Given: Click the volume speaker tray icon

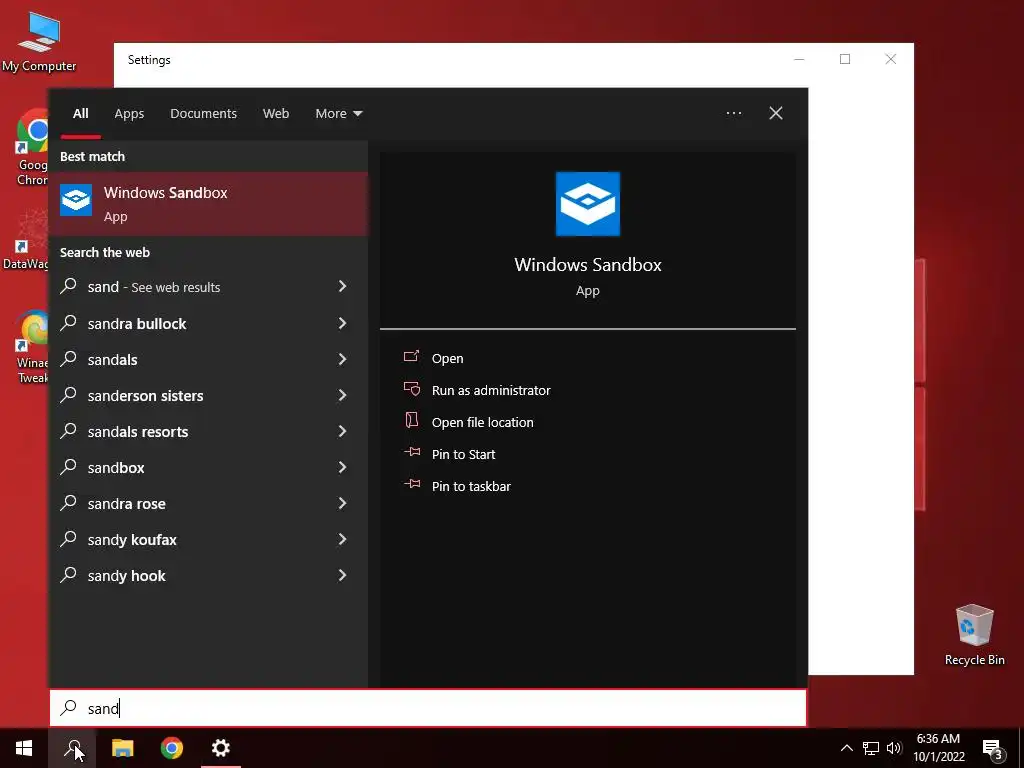Looking at the screenshot, I should 894,748.
